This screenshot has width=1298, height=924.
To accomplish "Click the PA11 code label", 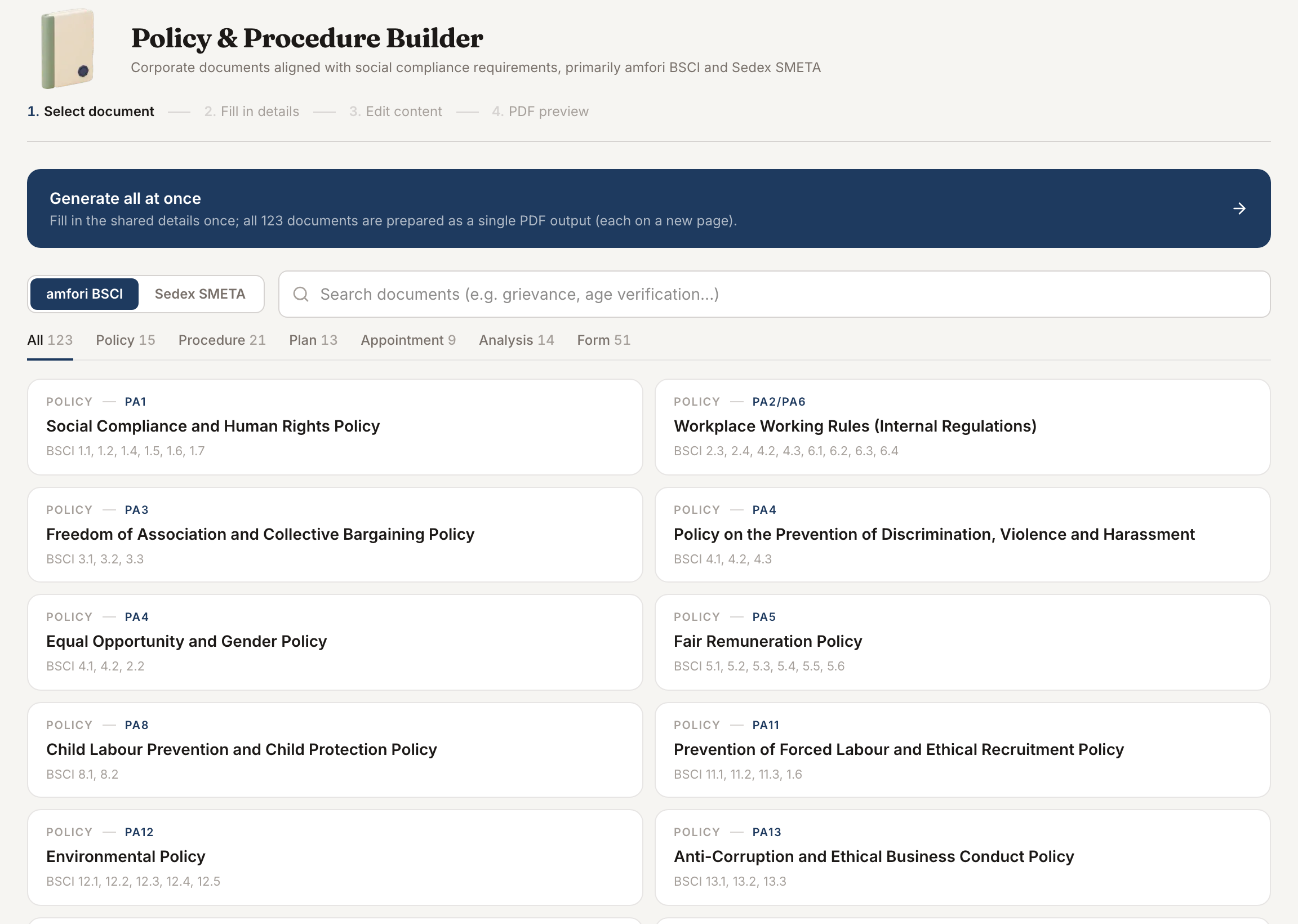I will pyautogui.click(x=766, y=726).
